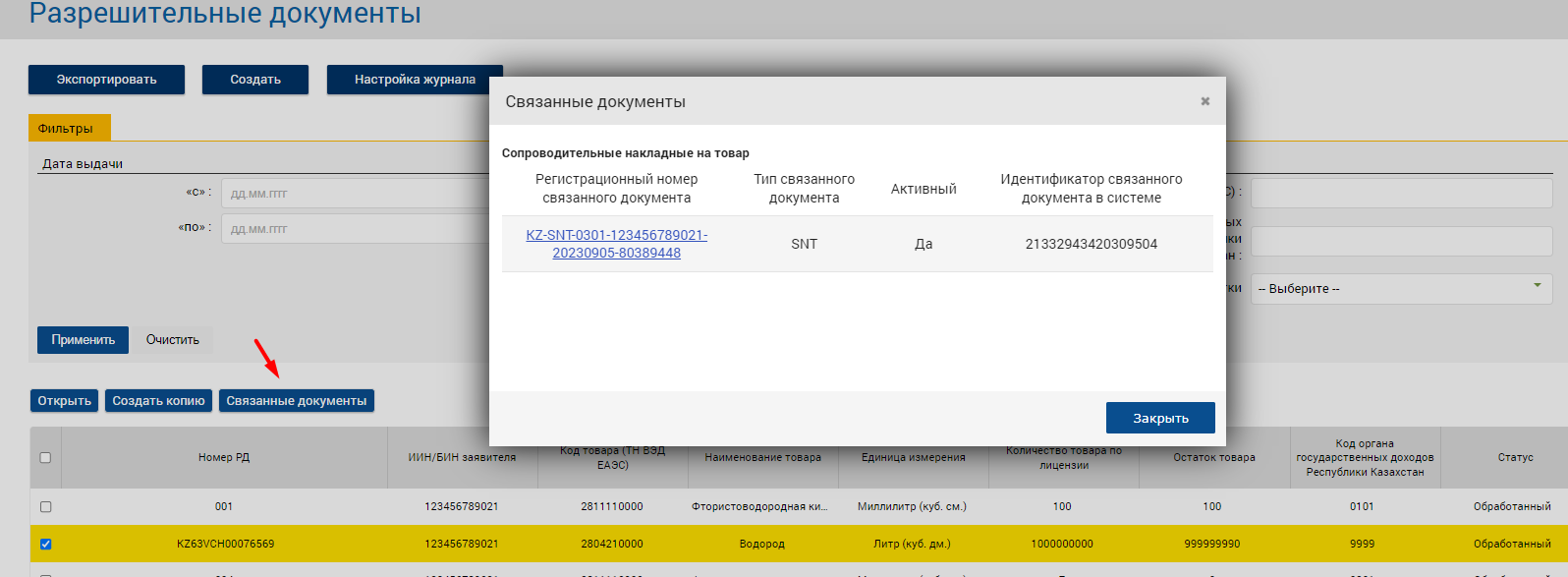Click the Применить filter button
This screenshot has height=577, width=1568.
coord(84,340)
